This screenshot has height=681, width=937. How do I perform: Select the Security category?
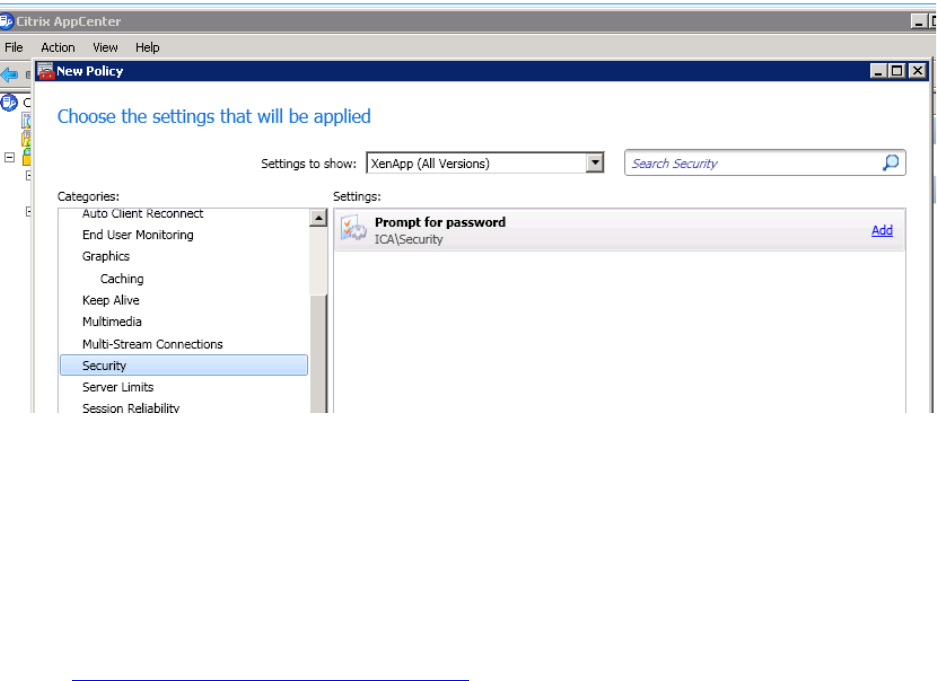(183, 366)
